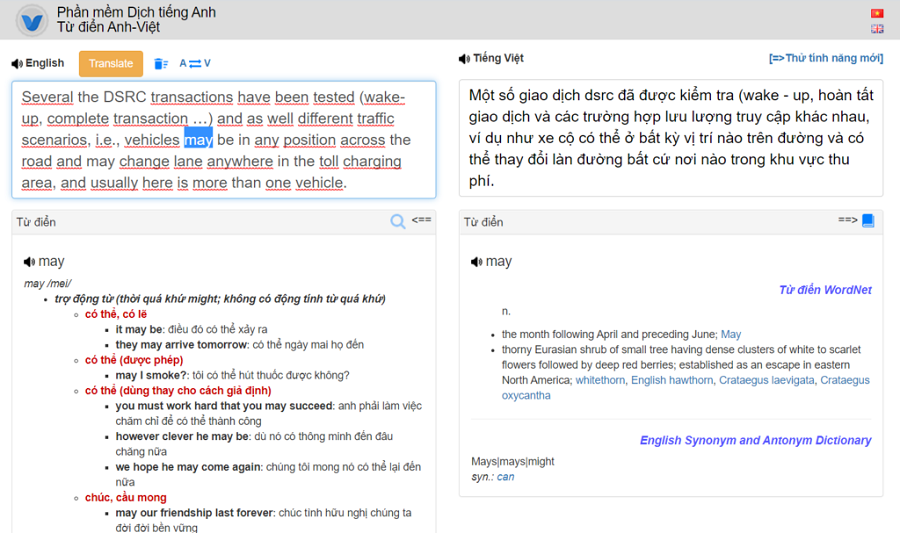The image size is (900, 533).
Task: Collapse left dictionary panel with <== arrow
Action: tap(421, 219)
